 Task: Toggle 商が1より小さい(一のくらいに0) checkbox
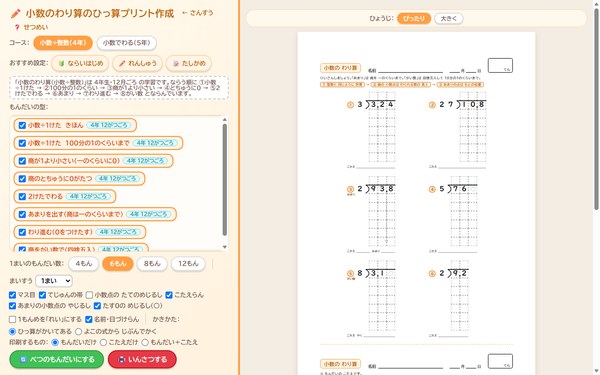pyautogui.click(x=22, y=161)
